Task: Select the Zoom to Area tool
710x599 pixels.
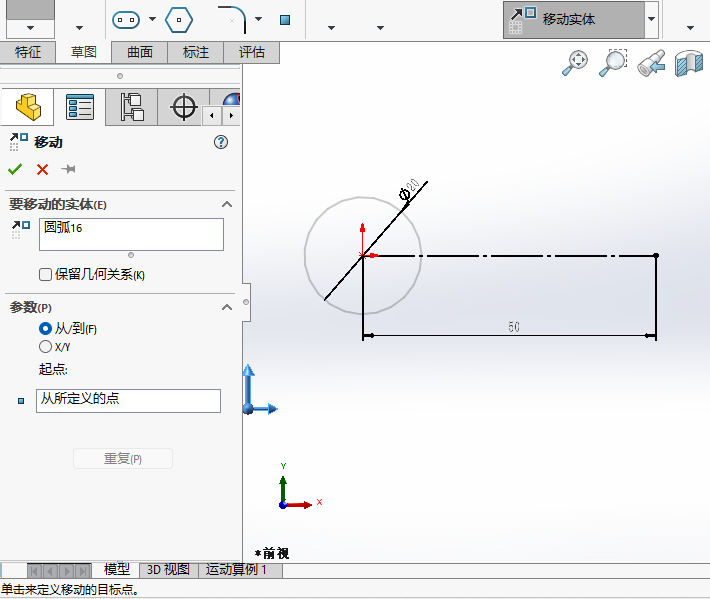Action: coord(613,64)
